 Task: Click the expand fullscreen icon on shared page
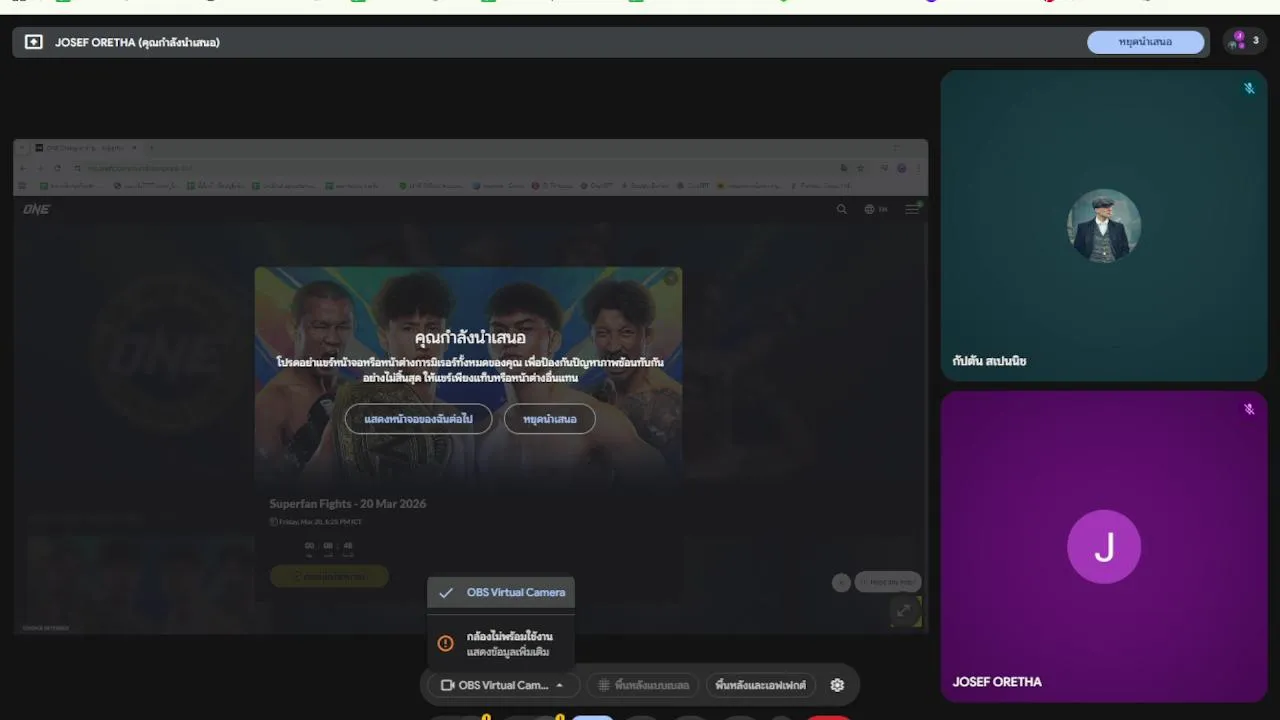tap(904, 610)
